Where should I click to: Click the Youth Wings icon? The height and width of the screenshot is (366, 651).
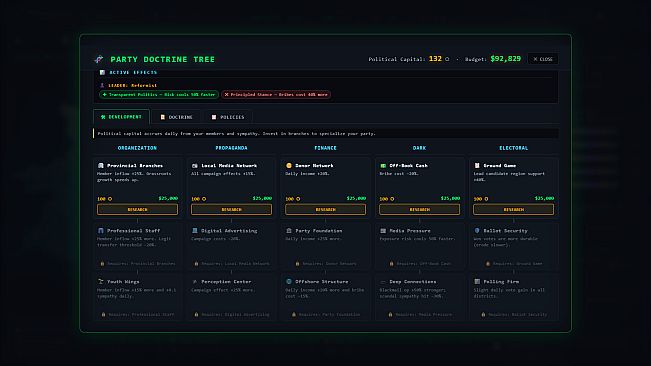click(100, 281)
